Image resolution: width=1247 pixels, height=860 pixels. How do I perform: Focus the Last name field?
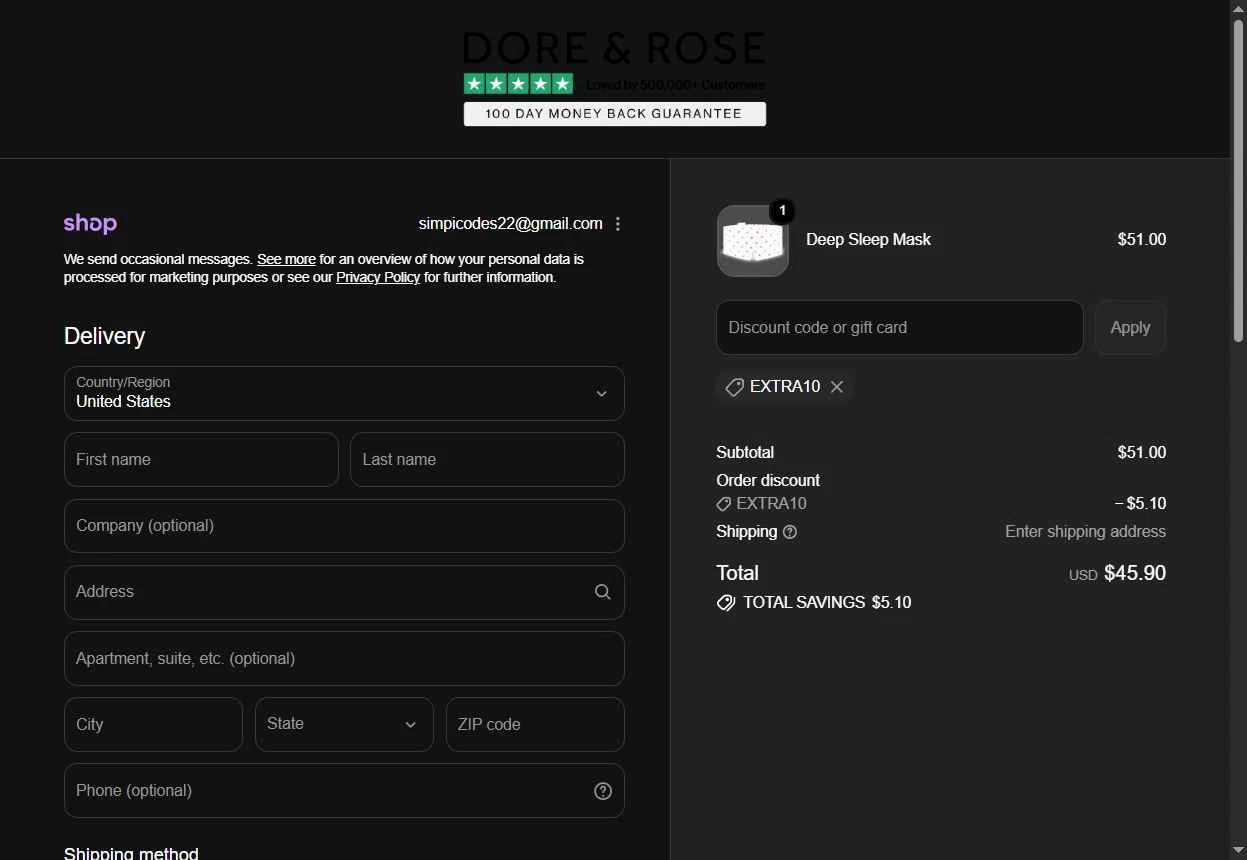click(x=487, y=460)
